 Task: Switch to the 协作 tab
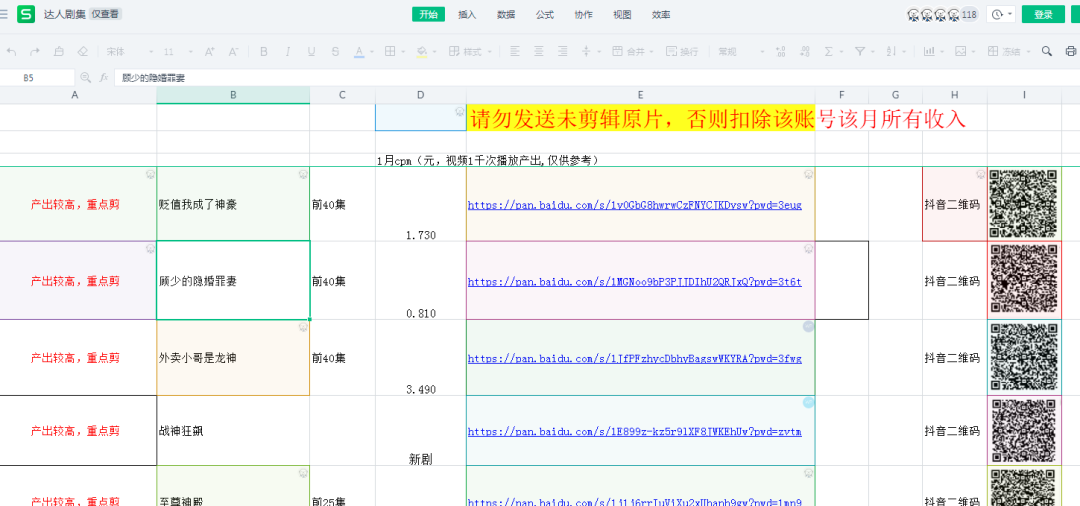(583, 14)
